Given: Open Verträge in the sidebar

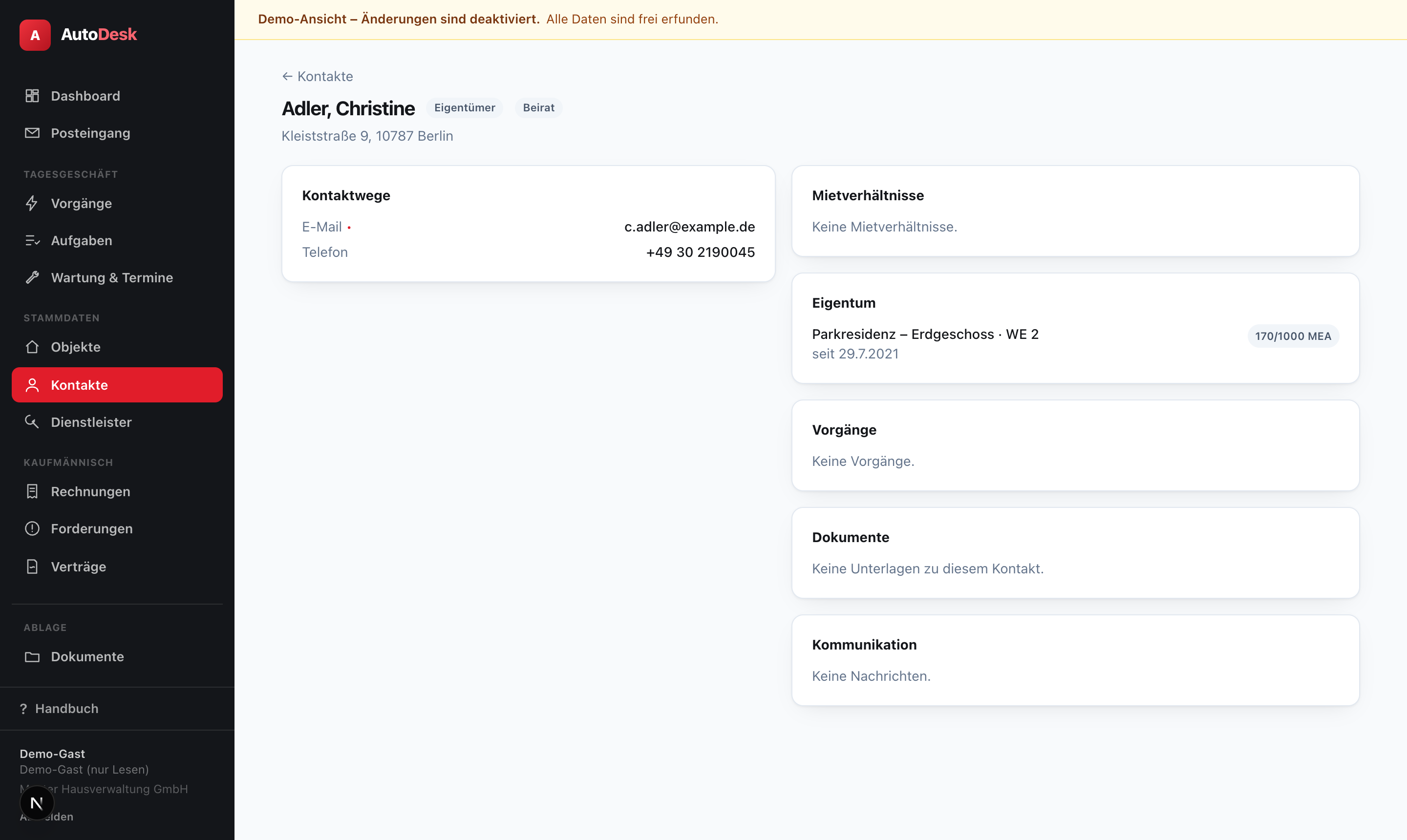Looking at the screenshot, I should pos(117,567).
